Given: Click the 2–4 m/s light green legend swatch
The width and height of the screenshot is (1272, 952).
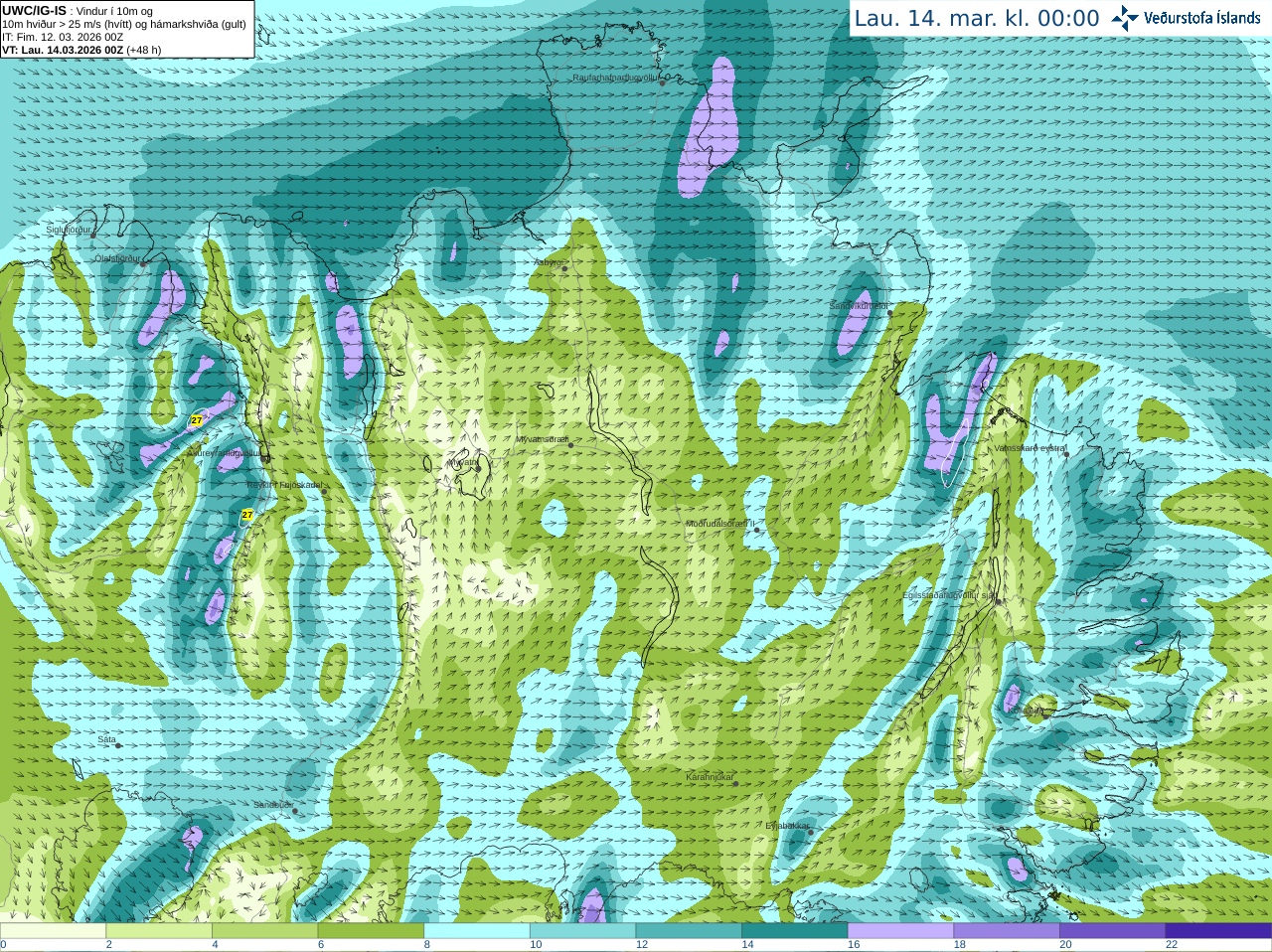Looking at the screenshot, I should 159,931.
